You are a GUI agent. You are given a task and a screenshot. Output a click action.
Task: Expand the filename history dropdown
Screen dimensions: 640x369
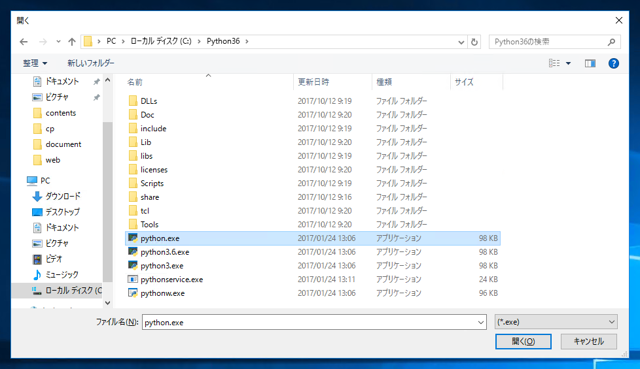[481, 322]
